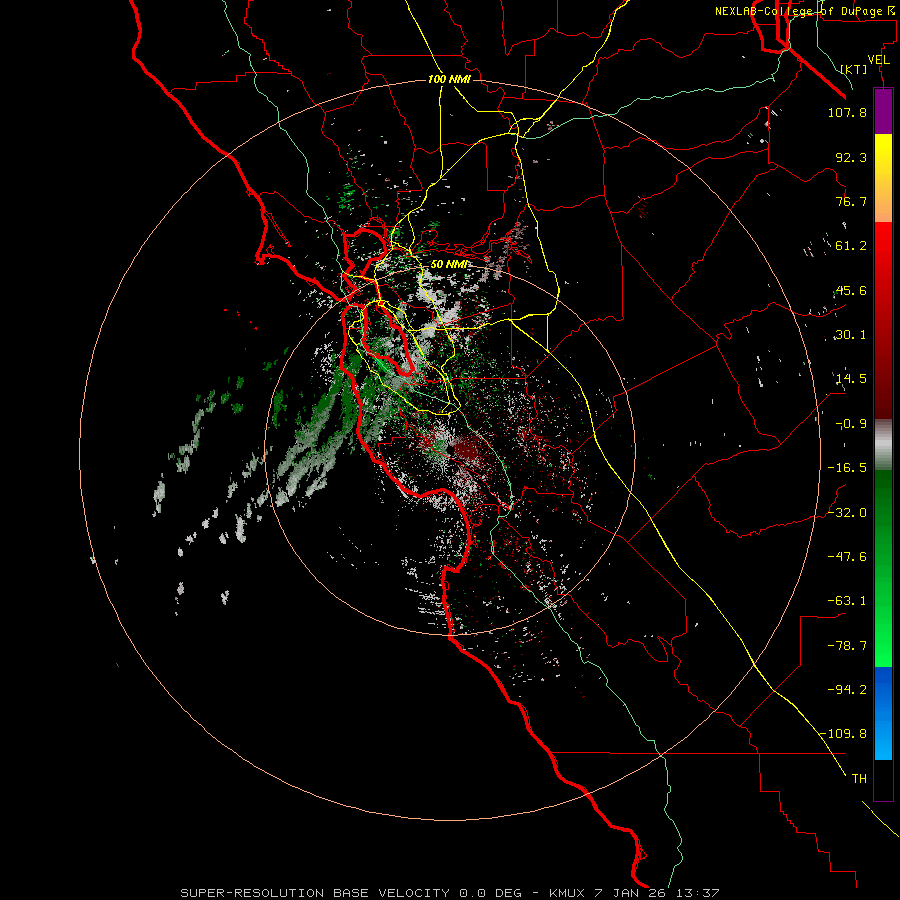The image size is (900, 900).
Task: Click the [KT] units label
Action: (x=854, y=69)
